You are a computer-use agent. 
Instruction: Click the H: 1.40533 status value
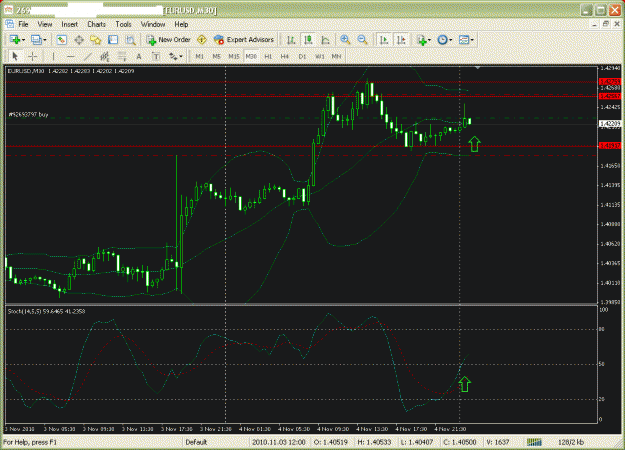(x=374, y=442)
